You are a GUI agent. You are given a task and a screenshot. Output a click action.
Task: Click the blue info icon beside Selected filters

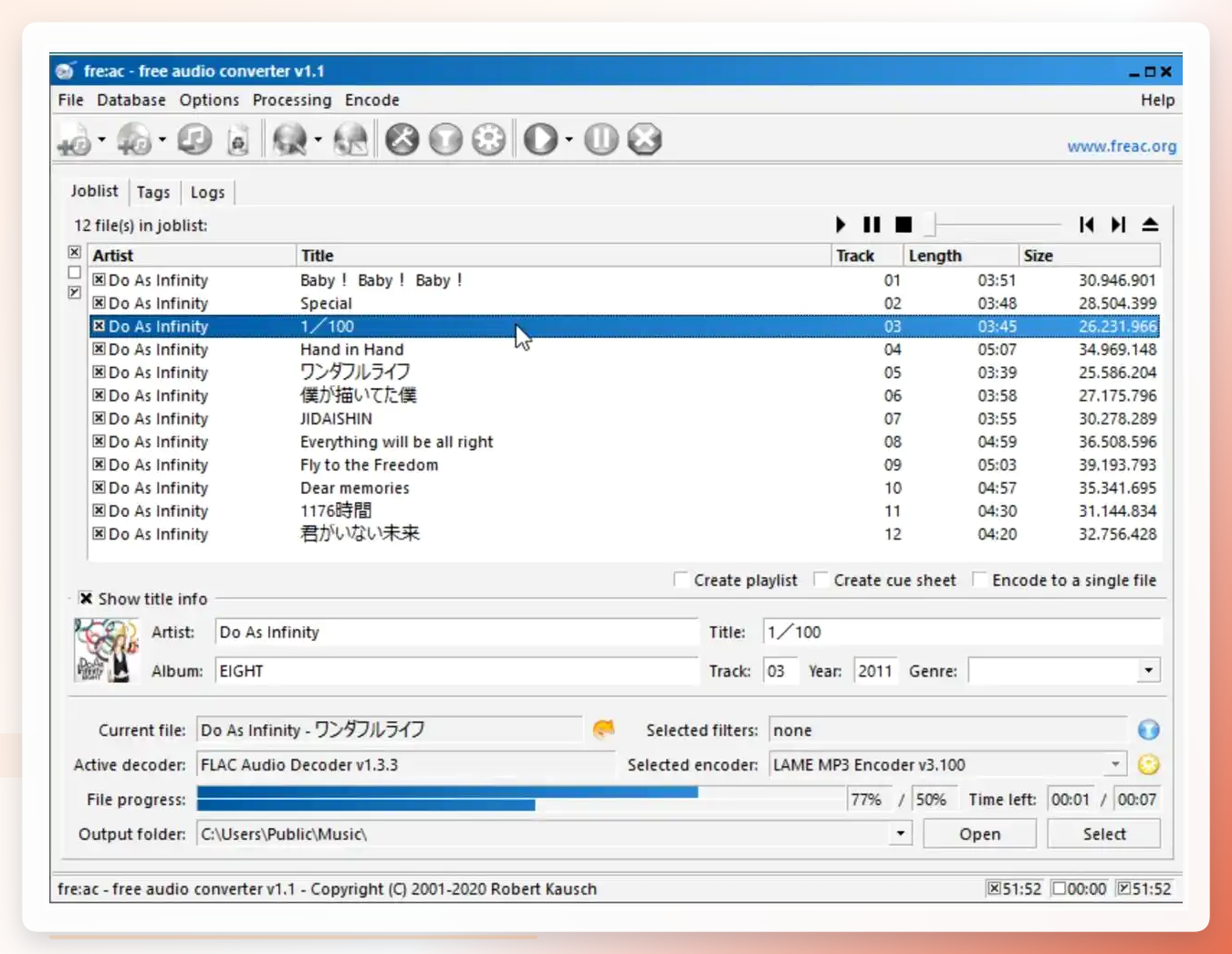[x=1148, y=729]
